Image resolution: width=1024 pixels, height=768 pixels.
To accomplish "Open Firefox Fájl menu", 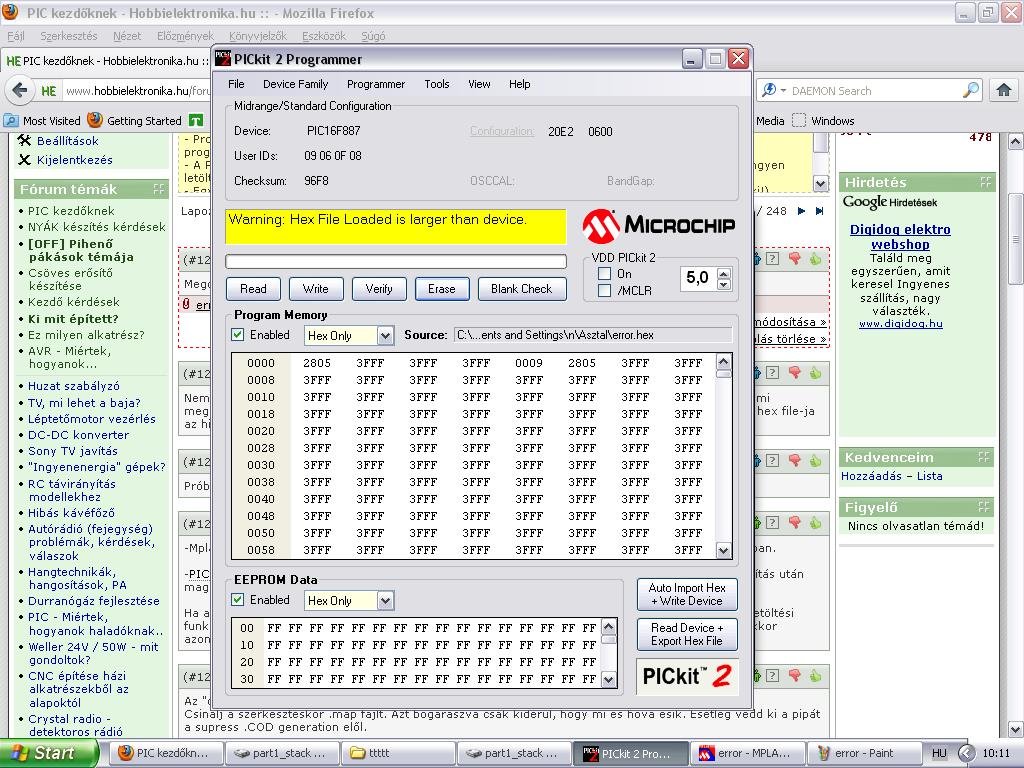I will (x=16, y=36).
